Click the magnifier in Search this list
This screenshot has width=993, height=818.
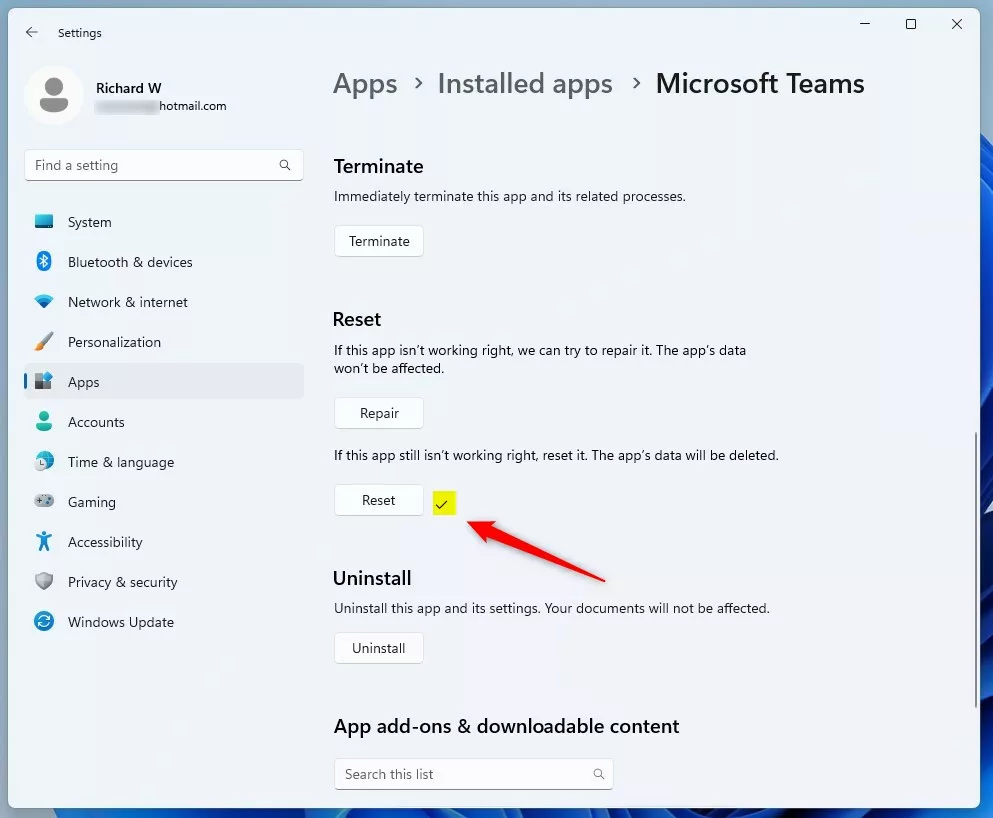point(598,774)
